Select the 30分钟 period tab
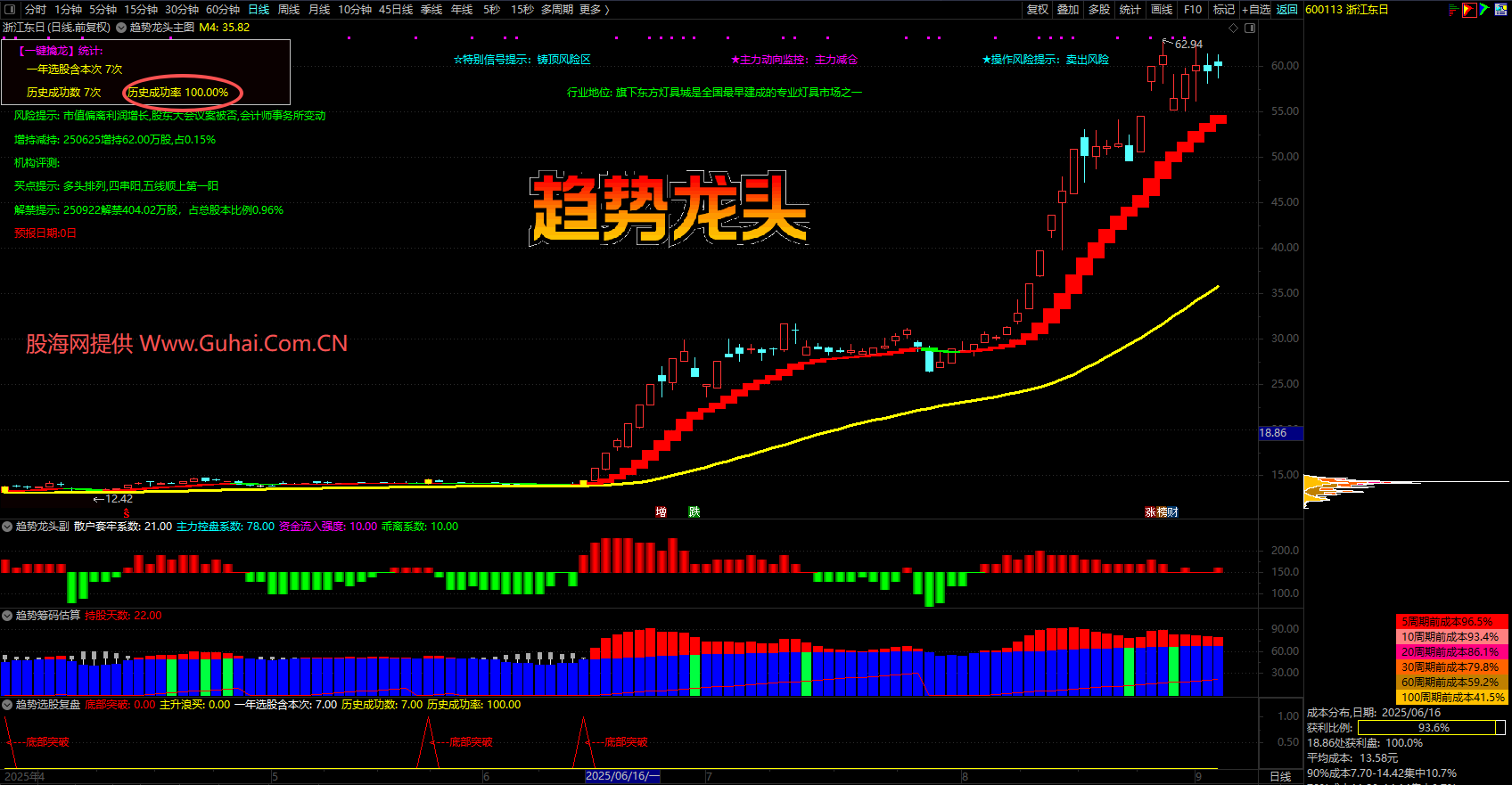1512x785 pixels. tap(182, 9)
